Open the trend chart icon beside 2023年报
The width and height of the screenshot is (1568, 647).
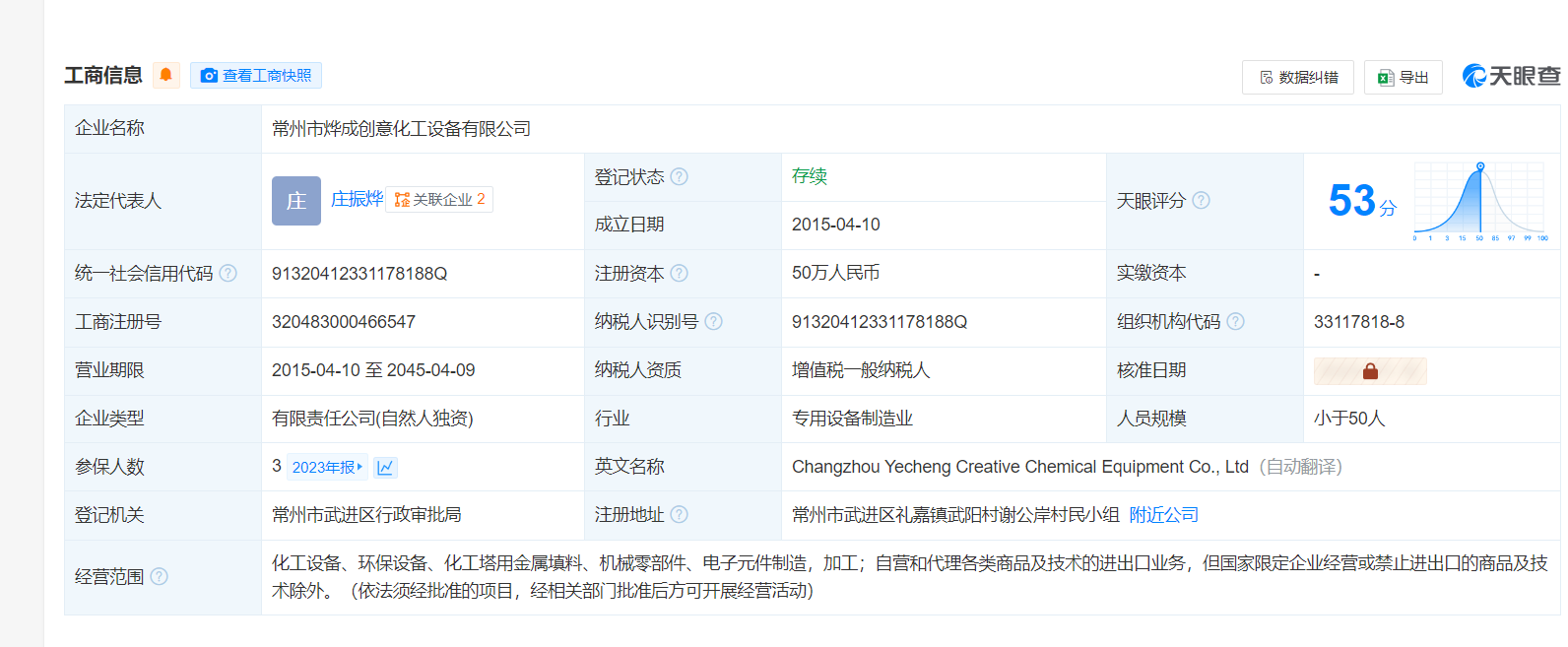(x=385, y=467)
